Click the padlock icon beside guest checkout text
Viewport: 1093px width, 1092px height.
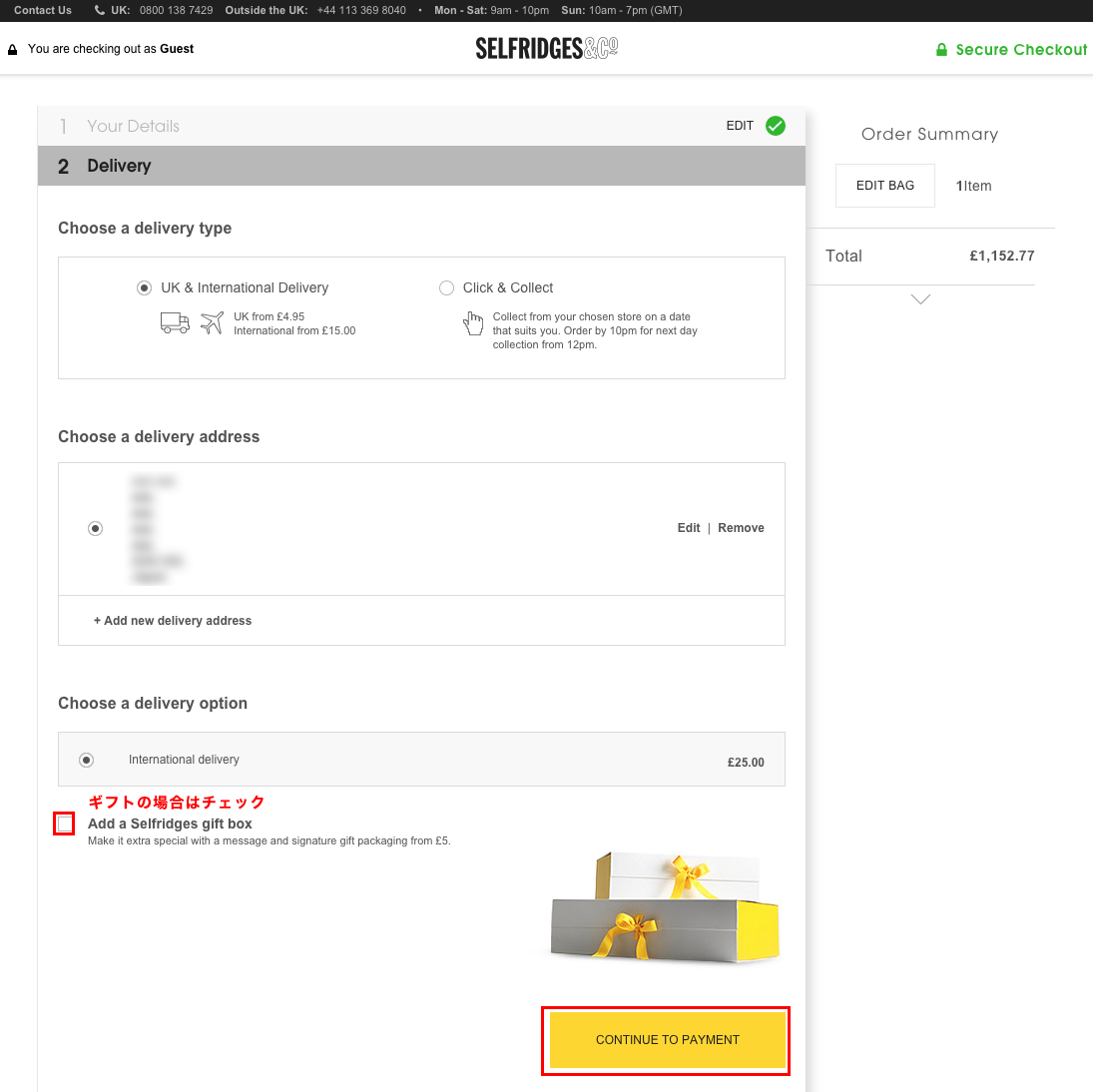13,50
